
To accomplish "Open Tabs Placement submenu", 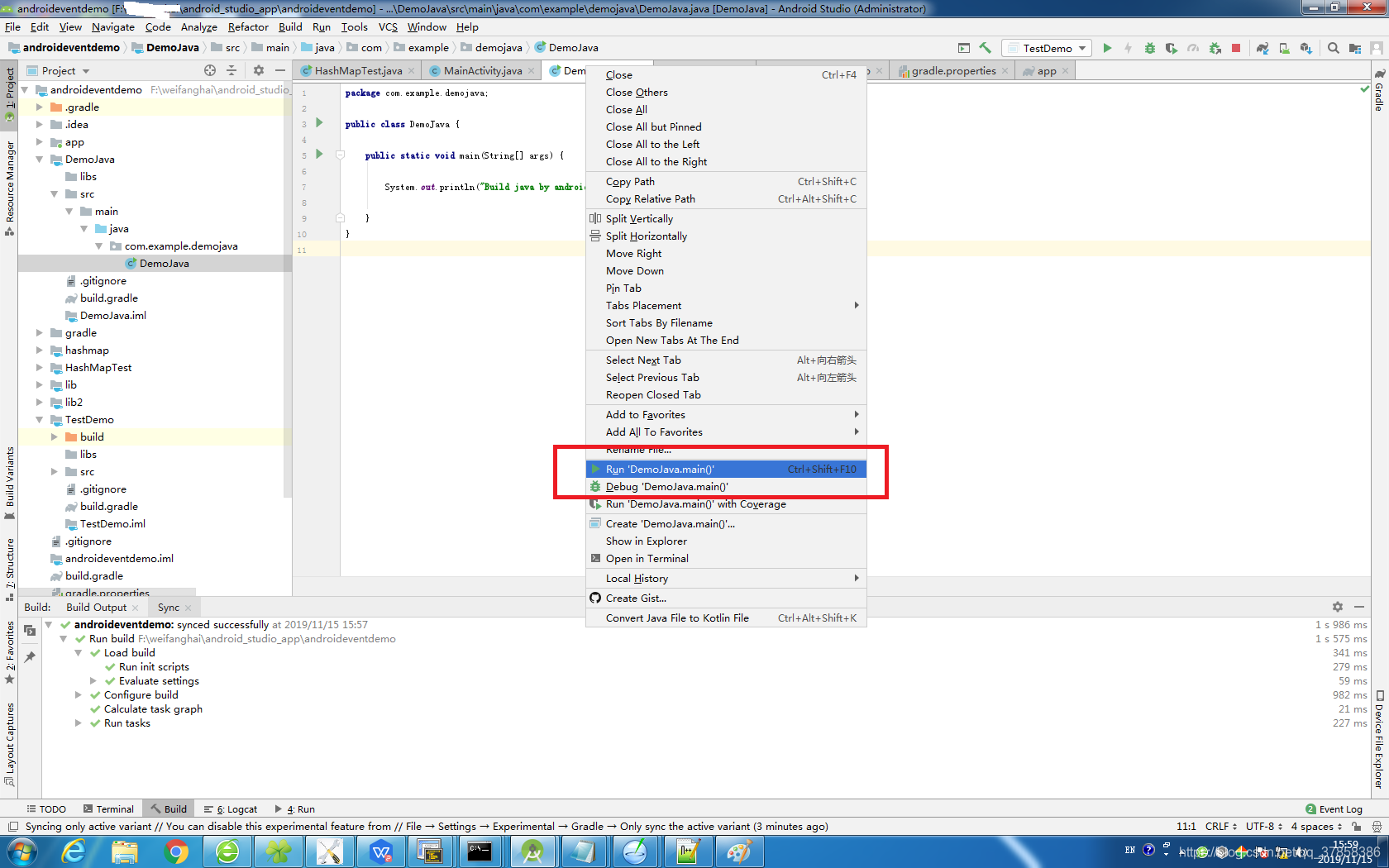I will coord(726,306).
